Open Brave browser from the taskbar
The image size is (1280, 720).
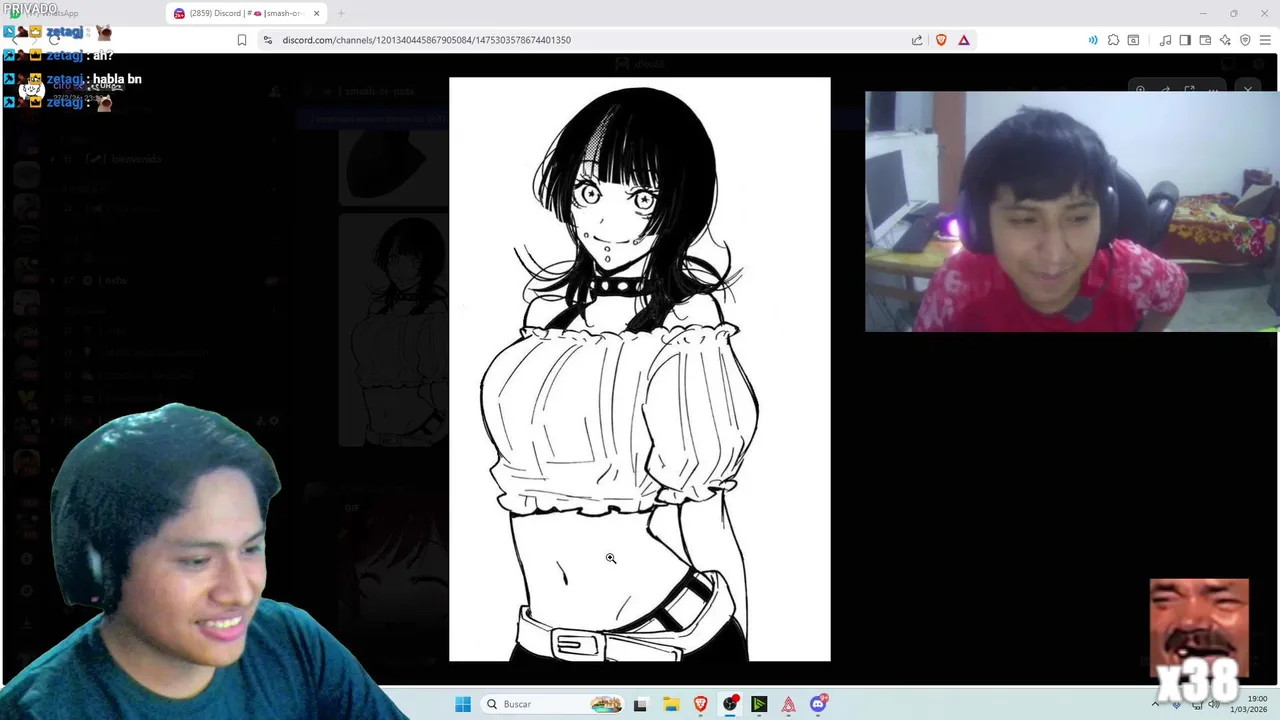(x=700, y=704)
